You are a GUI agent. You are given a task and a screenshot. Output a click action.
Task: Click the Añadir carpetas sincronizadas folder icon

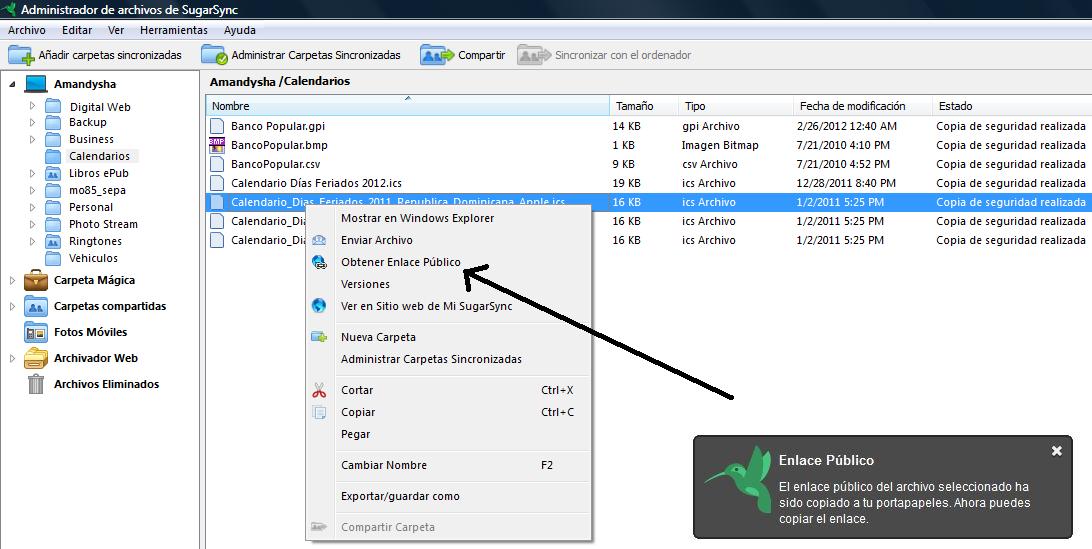pos(21,55)
